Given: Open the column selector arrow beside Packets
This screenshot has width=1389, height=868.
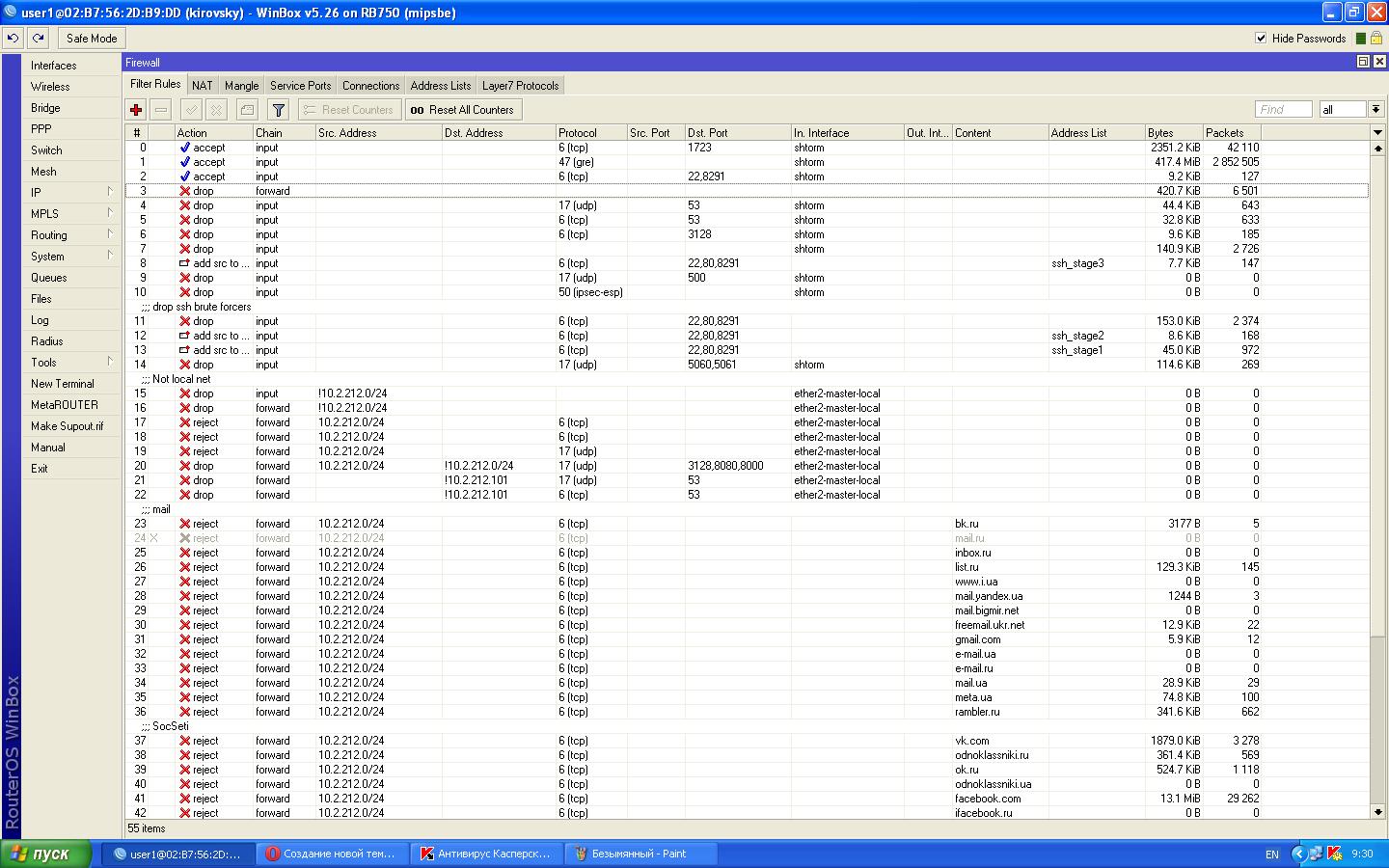Looking at the screenshot, I should pos(1376,132).
